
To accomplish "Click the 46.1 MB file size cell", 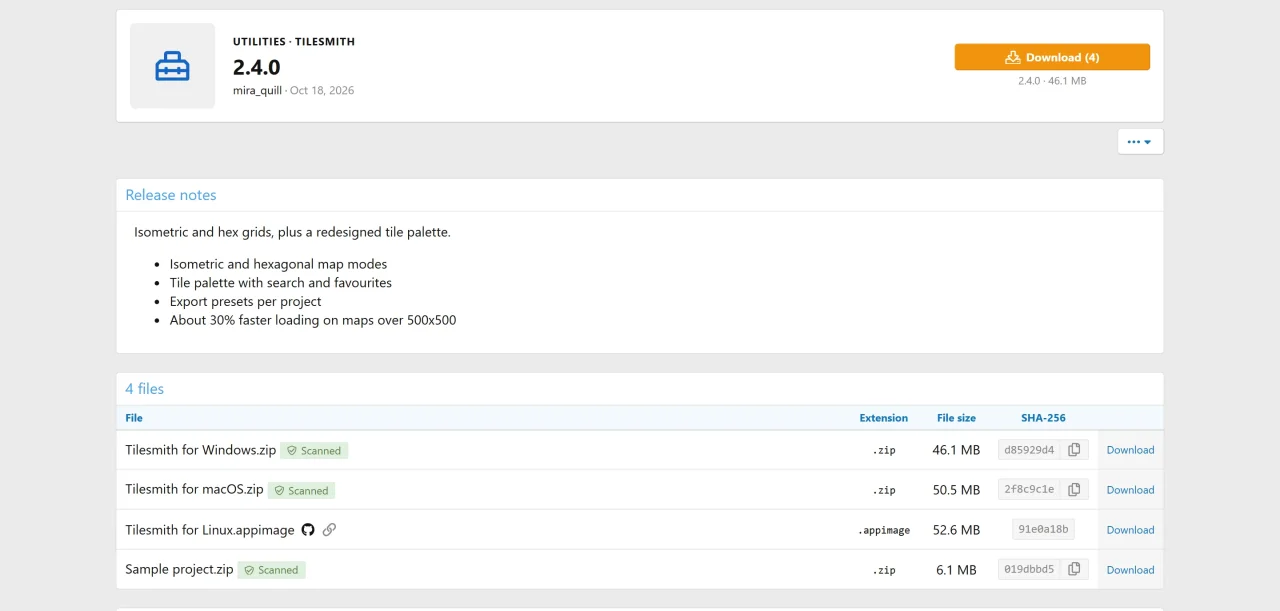I will 956,450.
